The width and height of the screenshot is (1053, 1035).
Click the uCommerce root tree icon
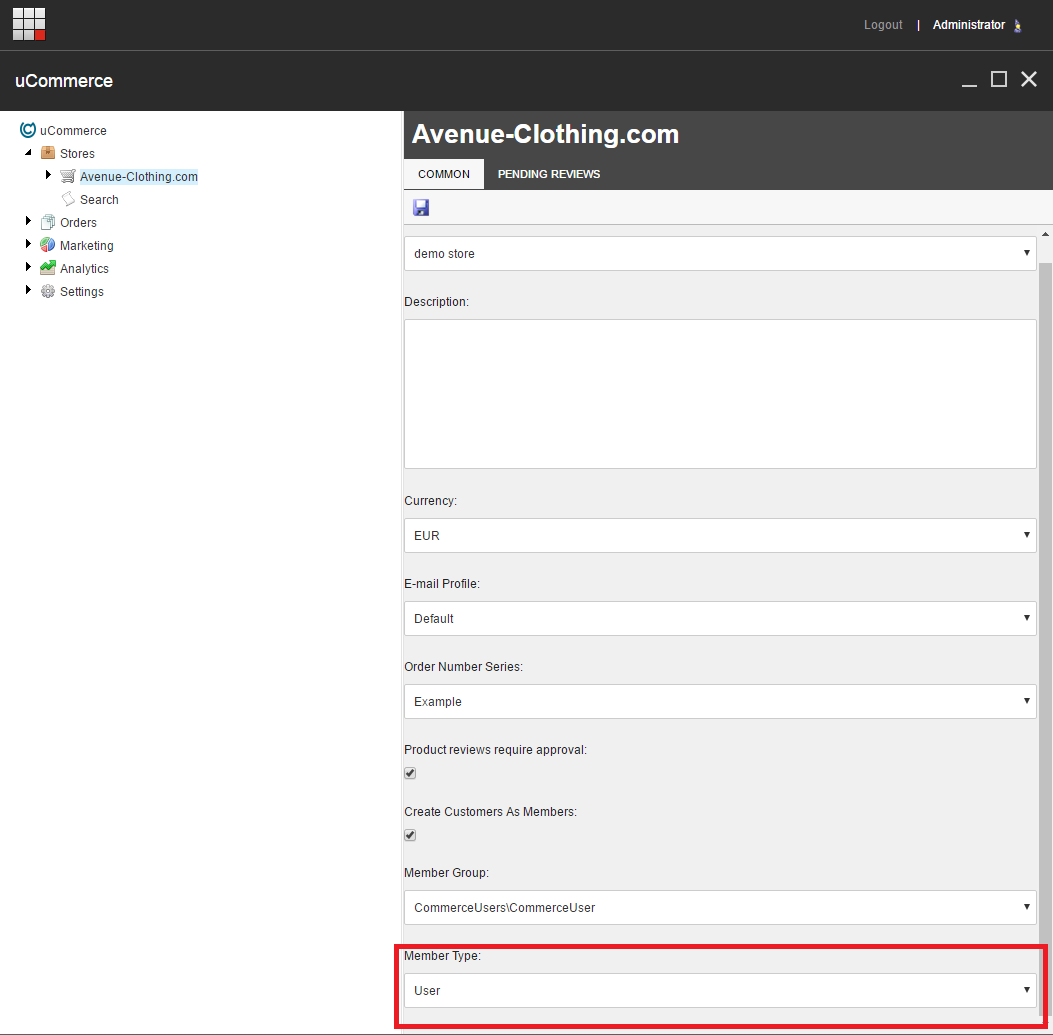point(28,130)
